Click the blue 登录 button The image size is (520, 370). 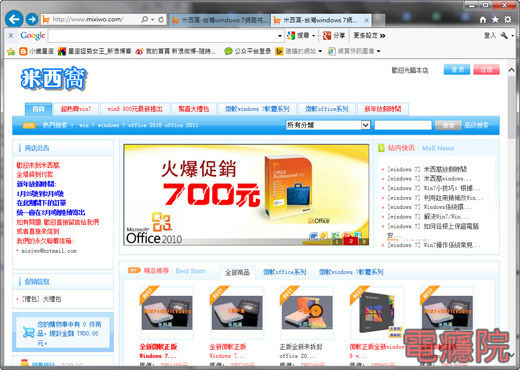[x=457, y=69]
